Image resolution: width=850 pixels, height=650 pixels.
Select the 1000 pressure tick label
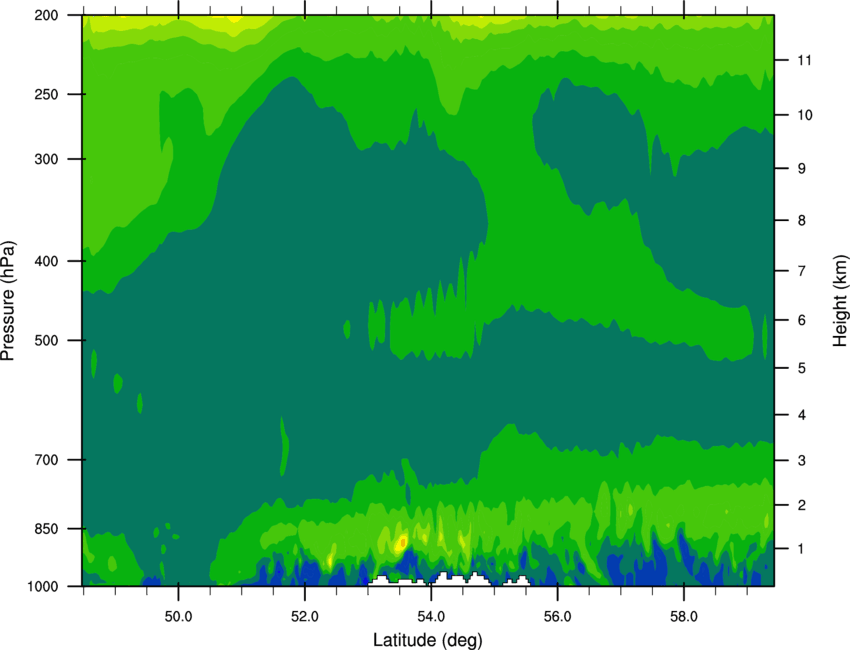pos(43,587)
